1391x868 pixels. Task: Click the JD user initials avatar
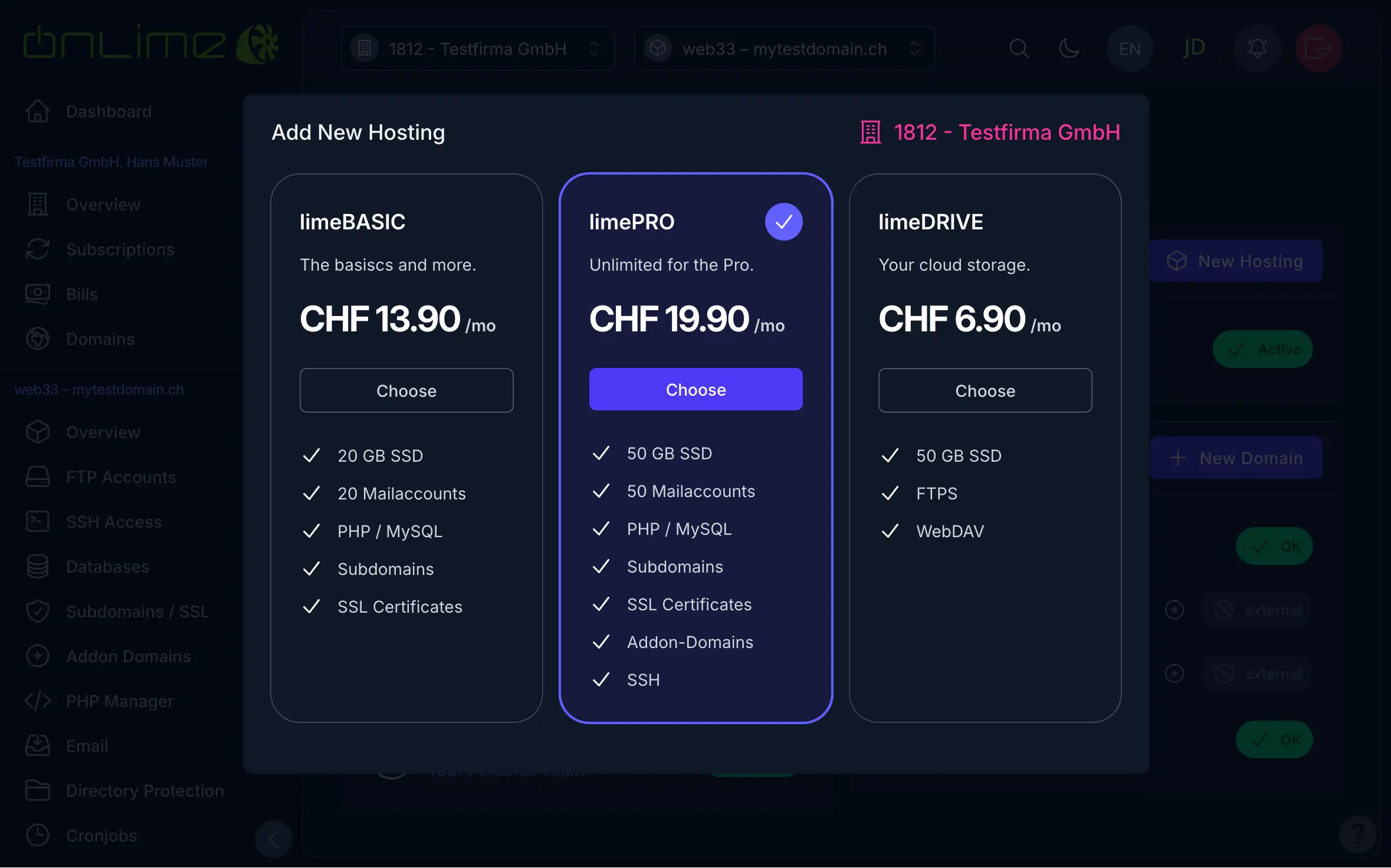[1194, 48]
